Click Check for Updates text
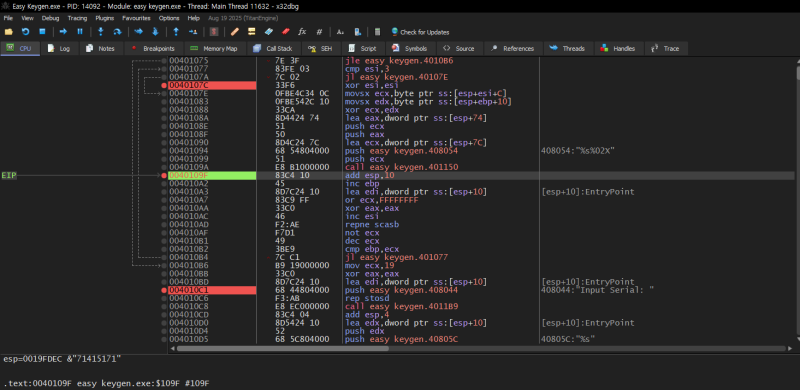The height and width of the screenshot is (390, 800). 424,32
